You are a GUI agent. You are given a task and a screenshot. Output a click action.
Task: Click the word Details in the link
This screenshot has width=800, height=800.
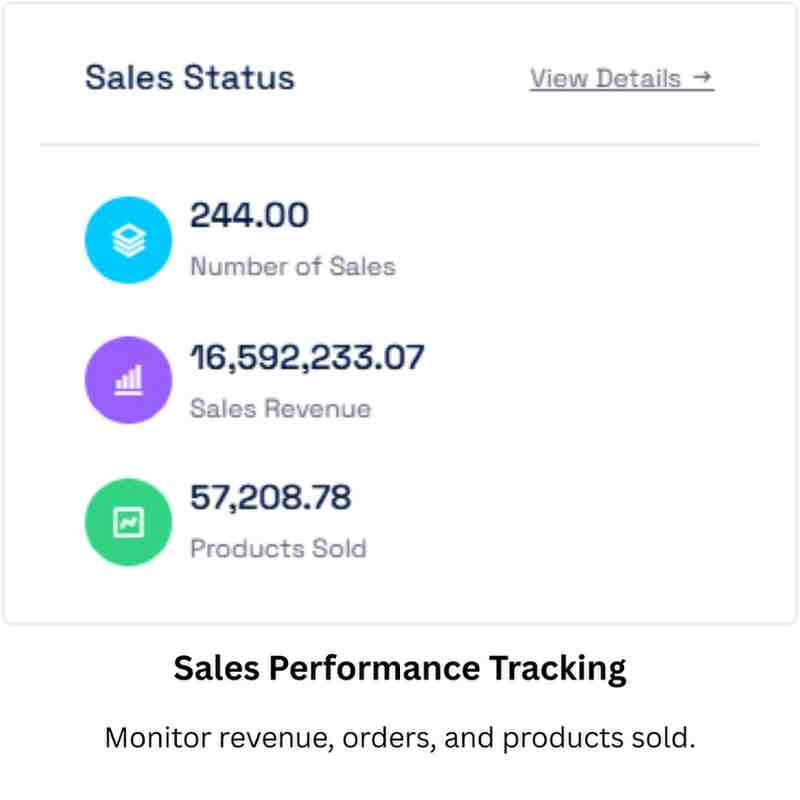pos(642,78)
